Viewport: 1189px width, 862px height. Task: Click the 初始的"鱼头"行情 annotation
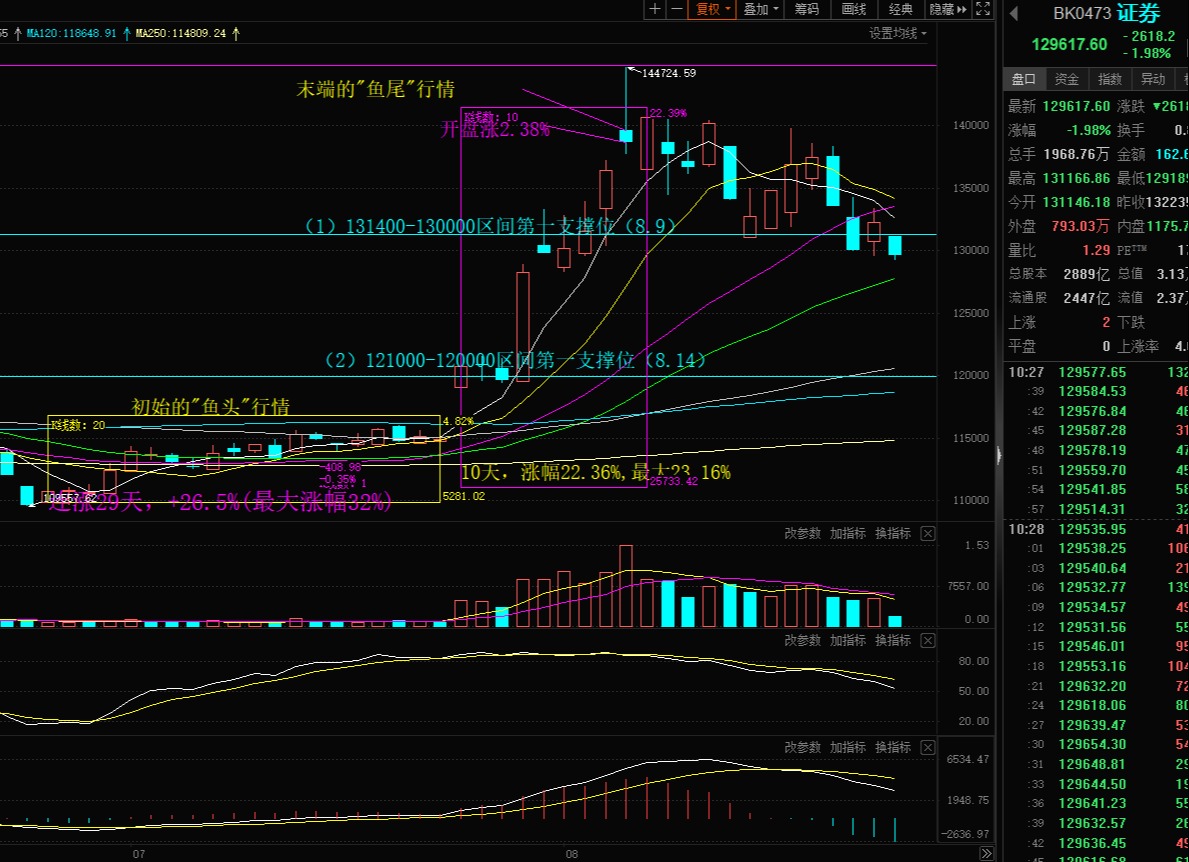pos(210,407)
